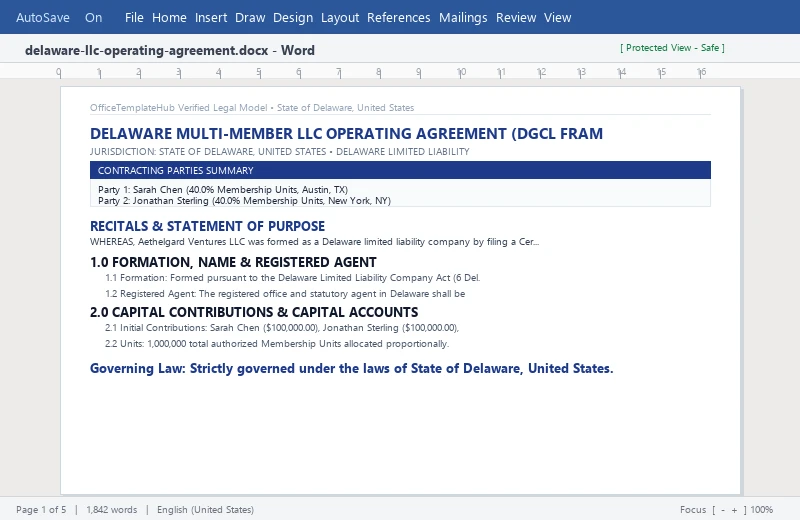This screenshot has width=800, height=520.
Task: Switch to the Layout tab
Action: (340, 17)
